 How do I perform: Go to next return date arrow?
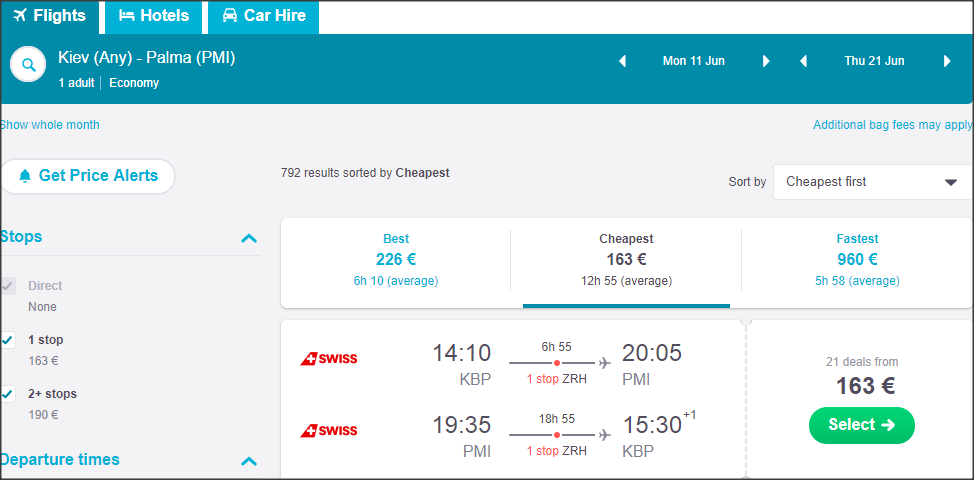pyautogui.click(x=947, y=61)
